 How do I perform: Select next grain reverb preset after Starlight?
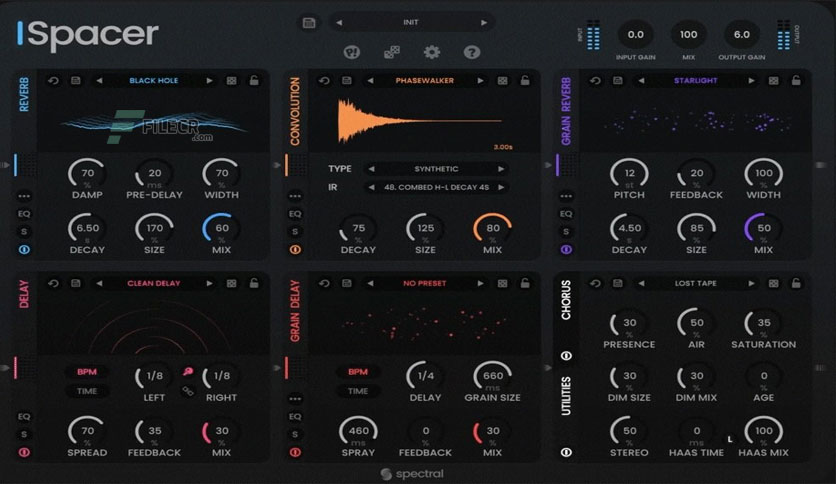751,80
